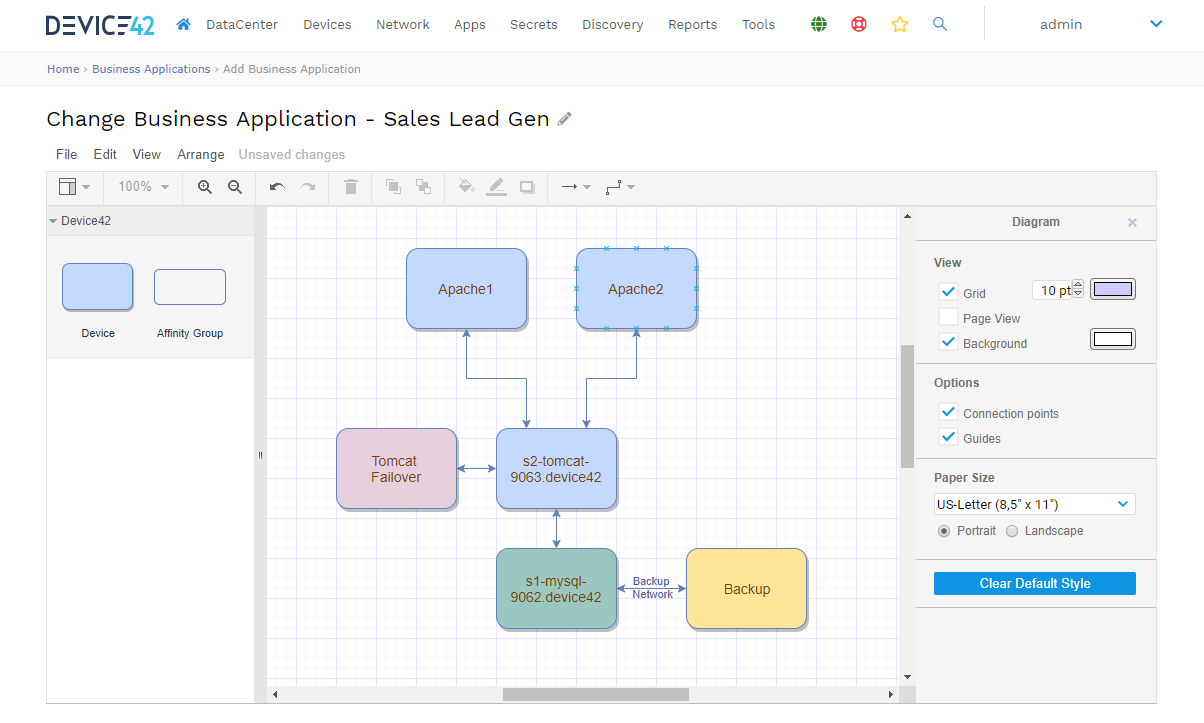1204x723 pixels.
Task: Enable the Page View checkbox
Action: [x=948, y=317]
